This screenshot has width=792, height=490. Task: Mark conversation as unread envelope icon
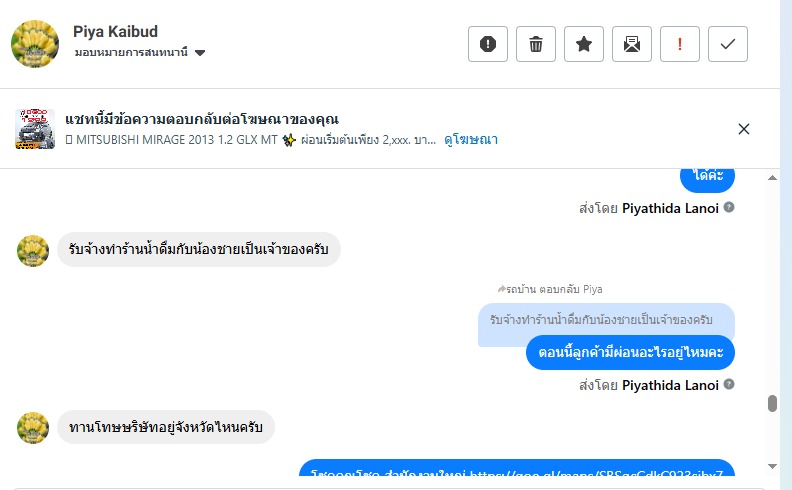point(632,44)
